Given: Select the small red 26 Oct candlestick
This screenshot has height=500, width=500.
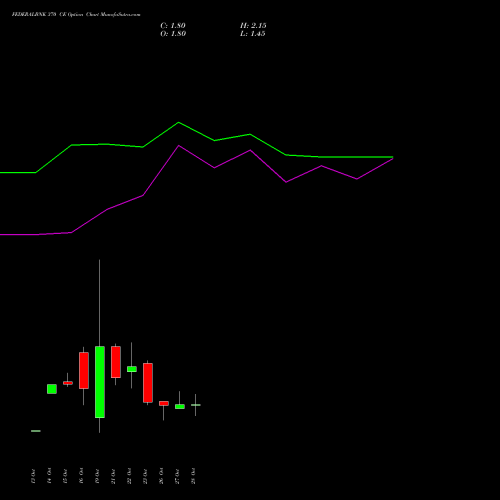Looking at the screenshot, I should coord(164,403).
